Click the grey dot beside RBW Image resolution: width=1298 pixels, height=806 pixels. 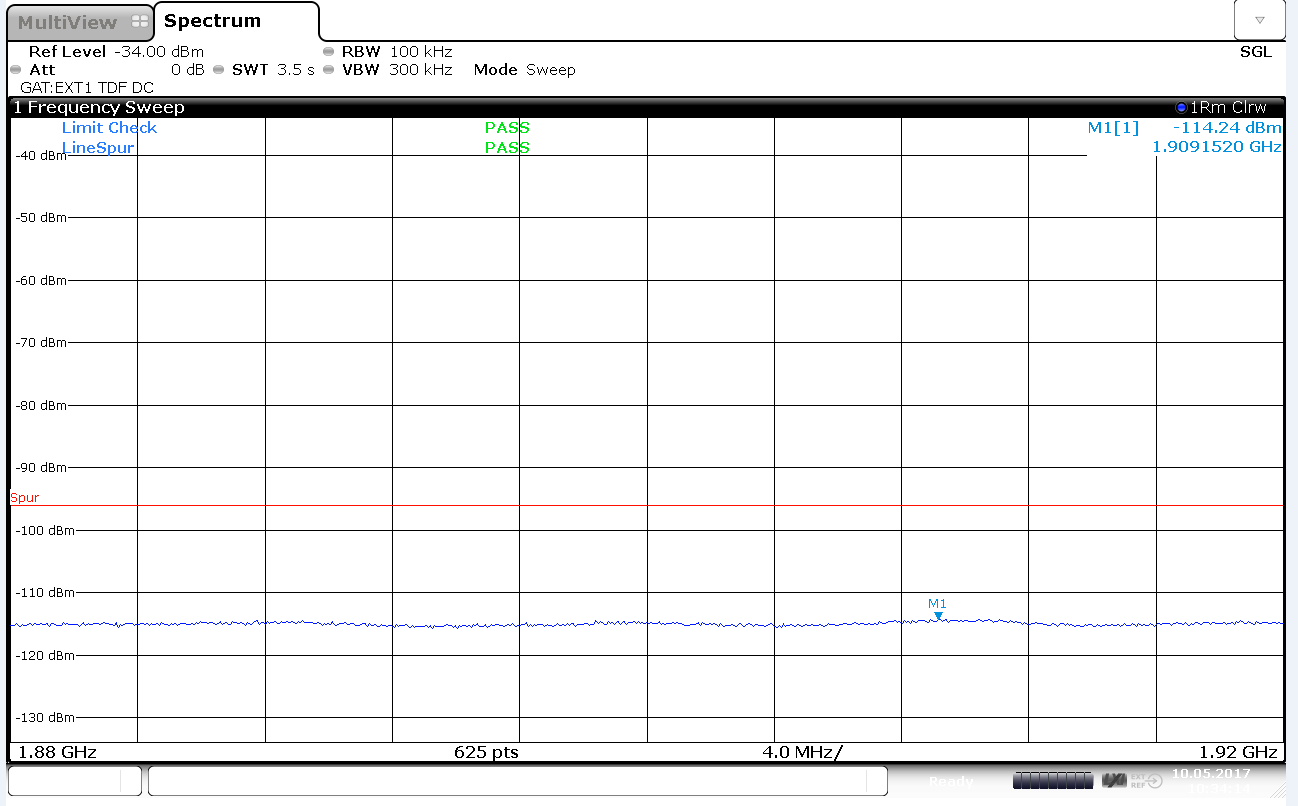click(x=328, y=52)
